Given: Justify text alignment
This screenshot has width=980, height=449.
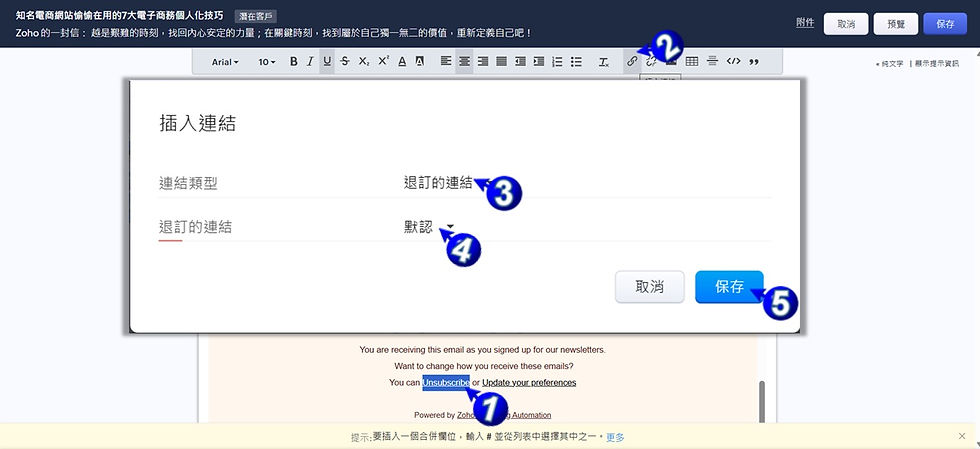Looking at the screenshot, I should click(x=501, y=62).
